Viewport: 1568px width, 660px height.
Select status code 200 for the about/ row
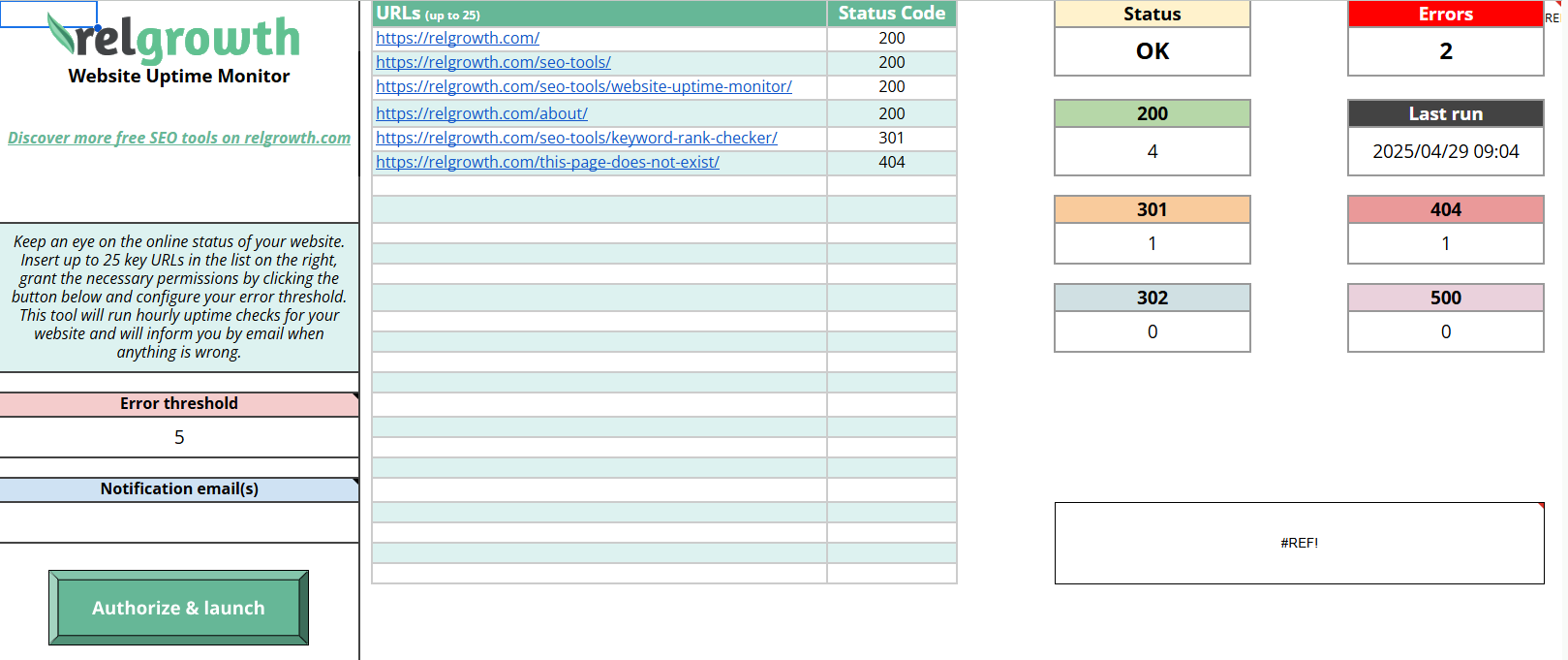pyautogui.click(x=892, y=113)
